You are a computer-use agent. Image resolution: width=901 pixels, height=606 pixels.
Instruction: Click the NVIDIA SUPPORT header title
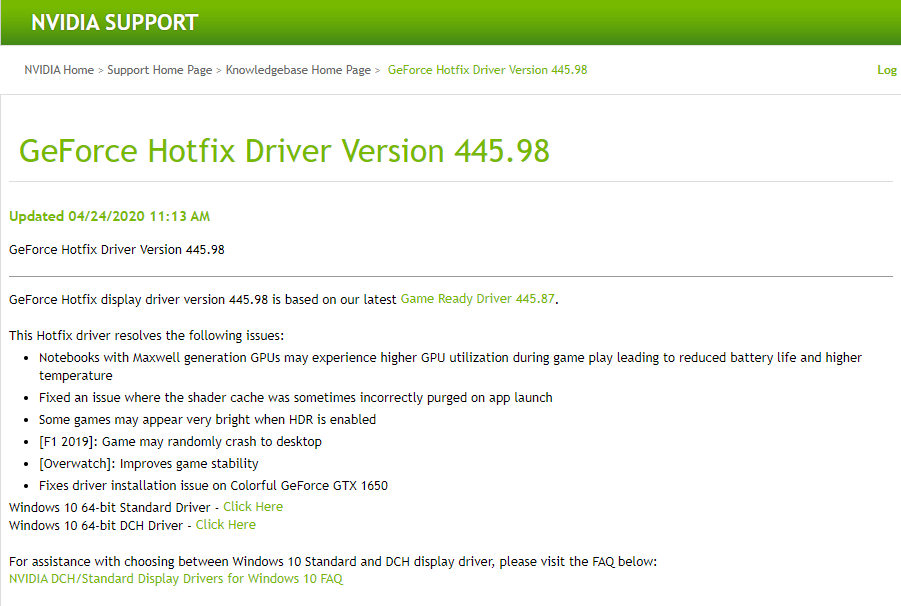114,22
